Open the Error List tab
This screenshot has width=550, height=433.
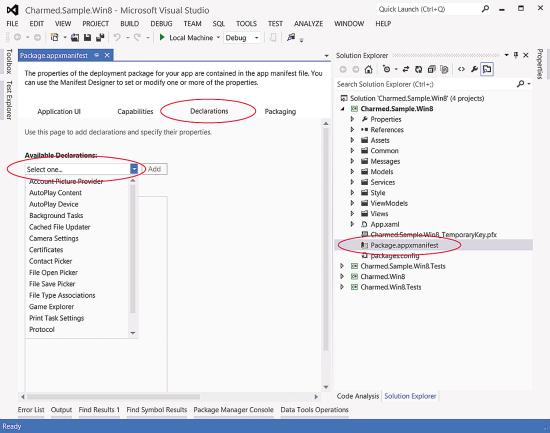pyautogui.click(x=31, y=409)
